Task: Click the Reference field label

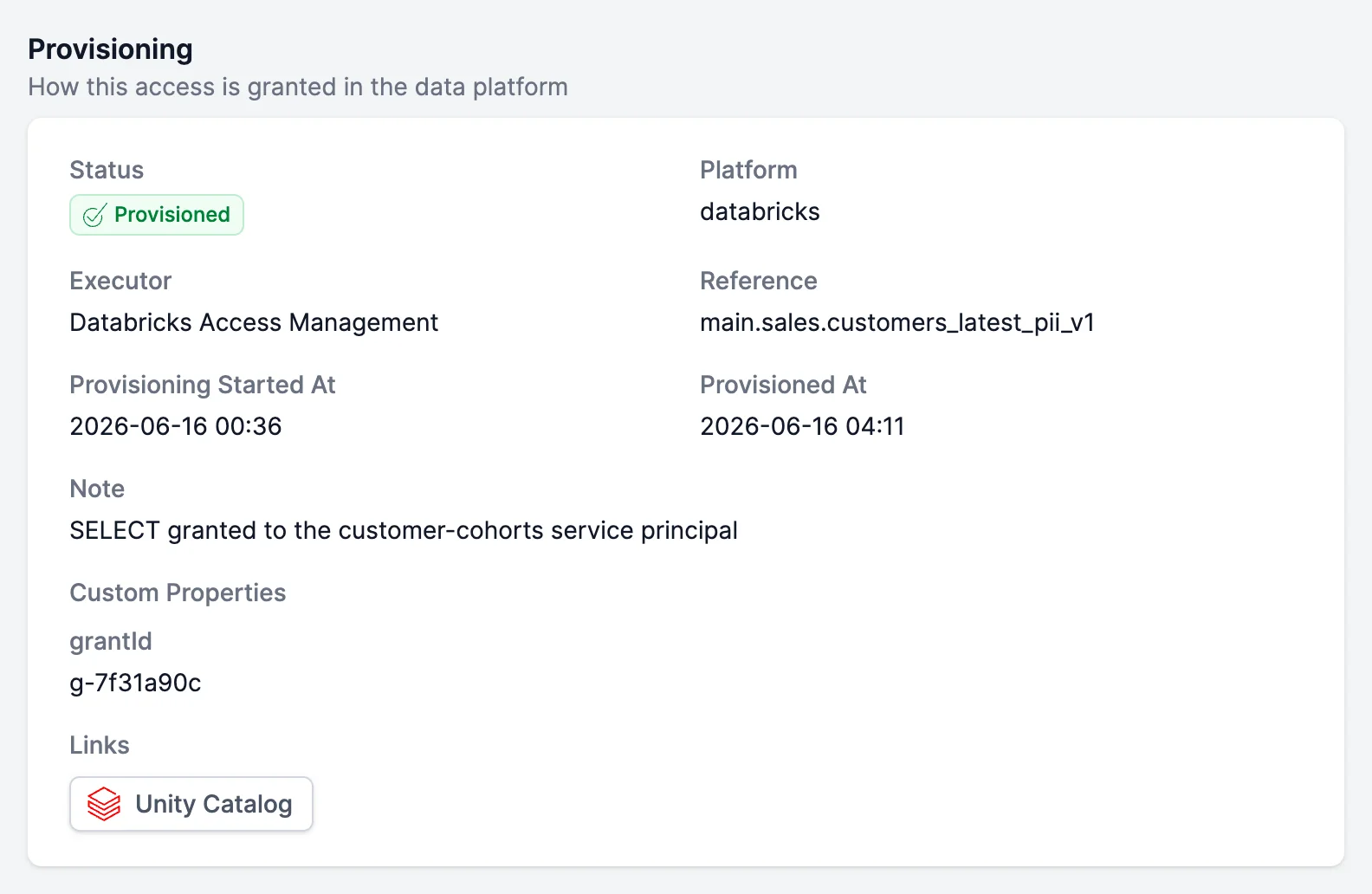Action: (759, 281)
